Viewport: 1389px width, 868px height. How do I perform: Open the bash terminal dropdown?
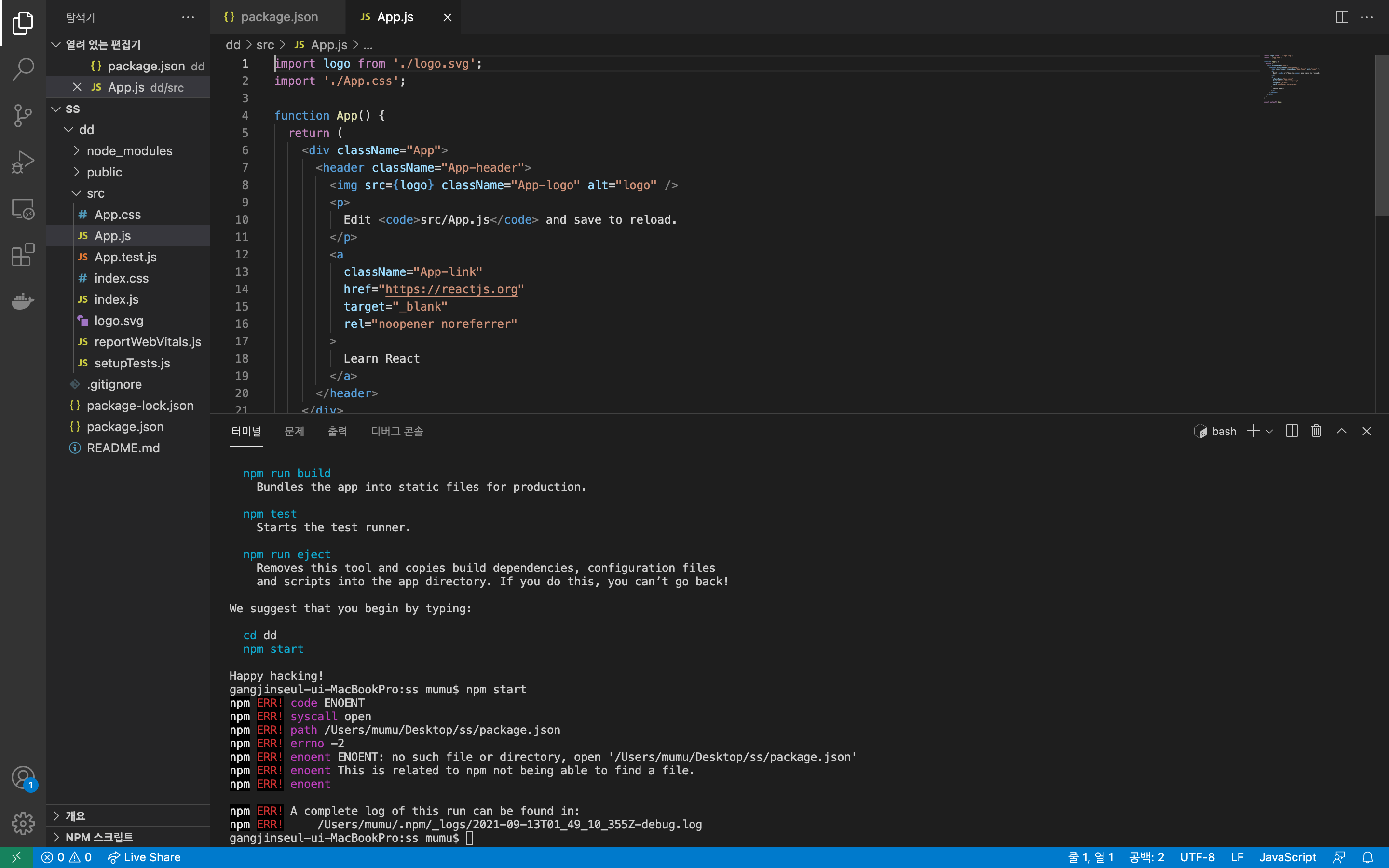(1268, 431)
